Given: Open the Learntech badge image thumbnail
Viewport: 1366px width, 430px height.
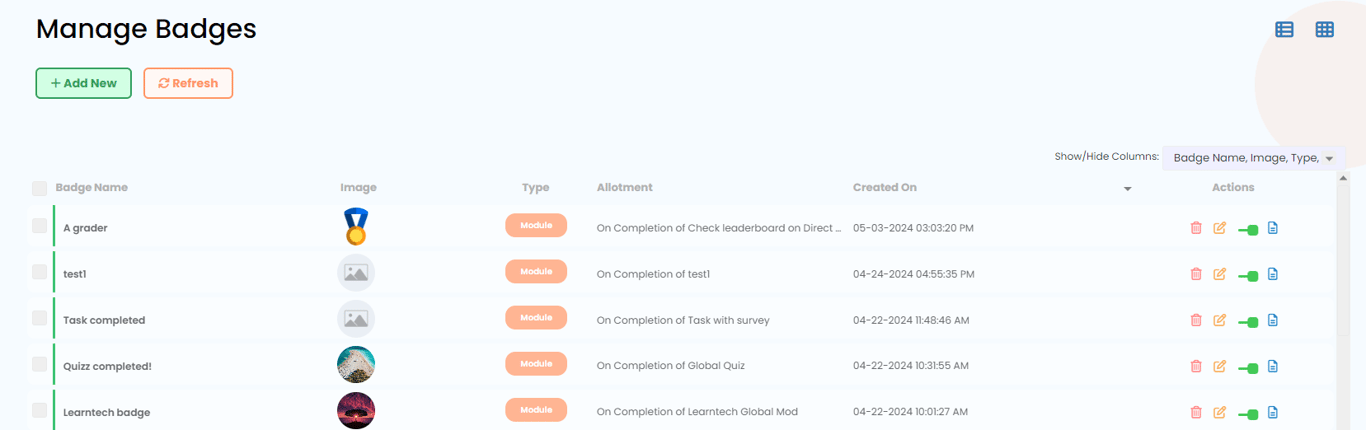Looking at the screenshot, I should point(356,411).
